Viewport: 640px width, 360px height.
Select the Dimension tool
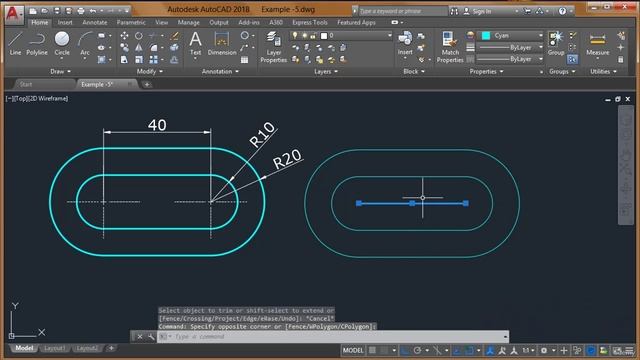point(222,43)
